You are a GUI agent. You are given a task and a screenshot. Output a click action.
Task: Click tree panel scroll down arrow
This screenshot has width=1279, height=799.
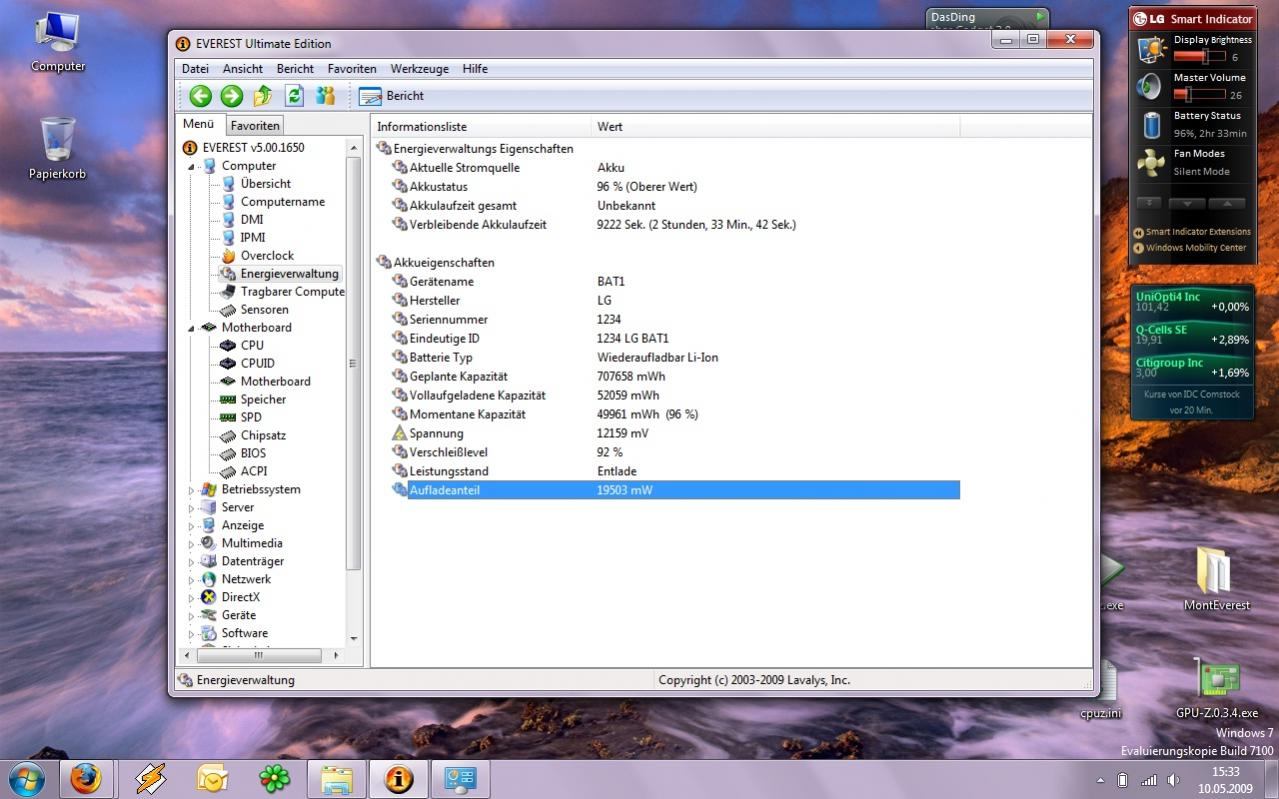(354, 638)
